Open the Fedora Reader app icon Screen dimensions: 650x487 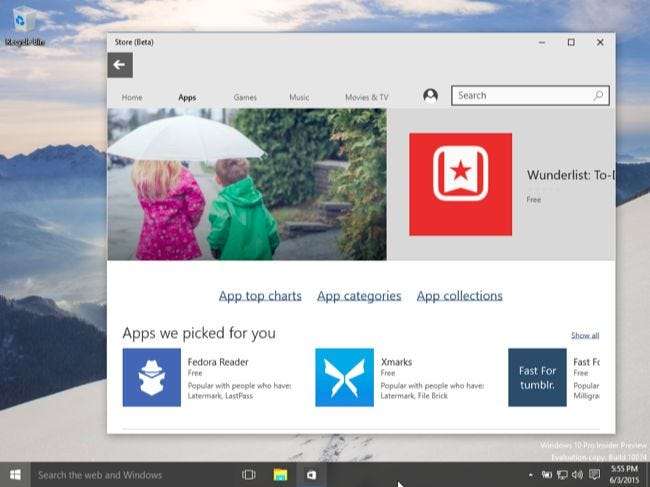tap(152, 377)
